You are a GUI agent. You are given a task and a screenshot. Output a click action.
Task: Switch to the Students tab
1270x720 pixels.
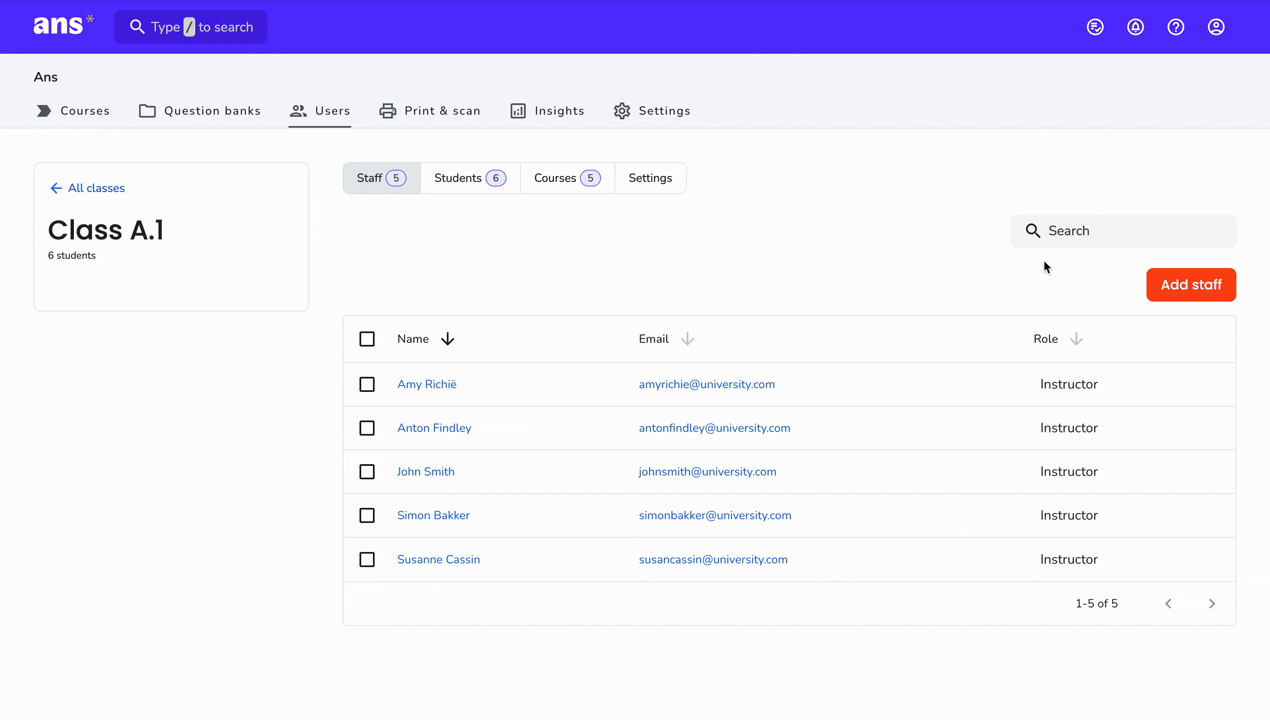[x=470, y=178]
